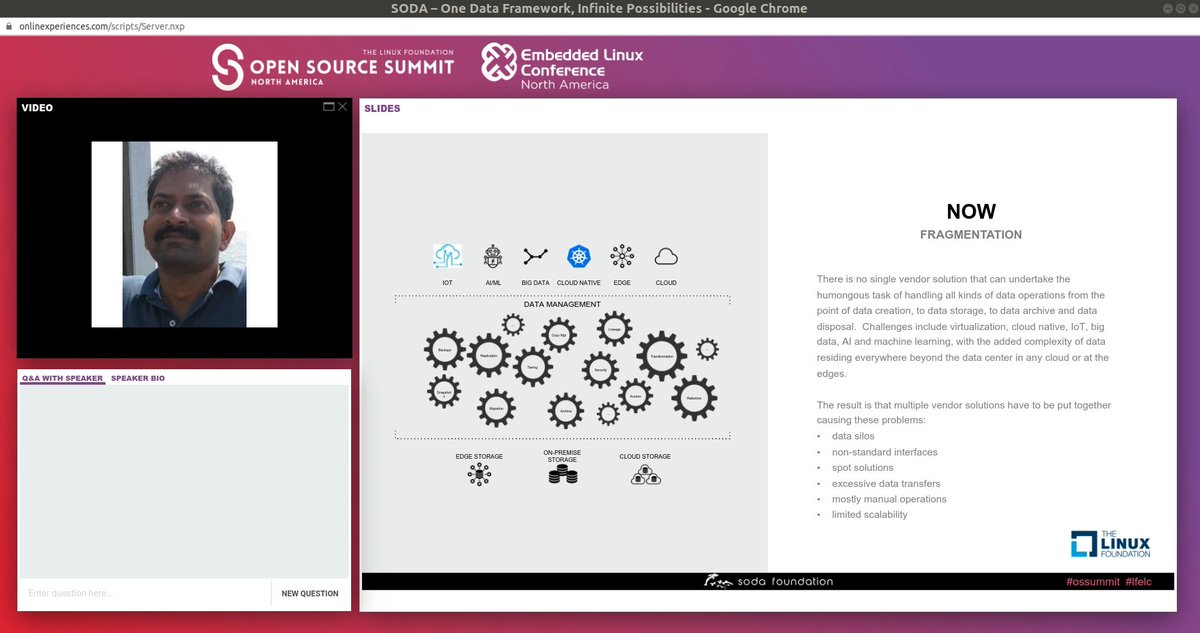Click the Chrome window title bar text
The width and height of the screenshot is (1200, 633).
599,8
